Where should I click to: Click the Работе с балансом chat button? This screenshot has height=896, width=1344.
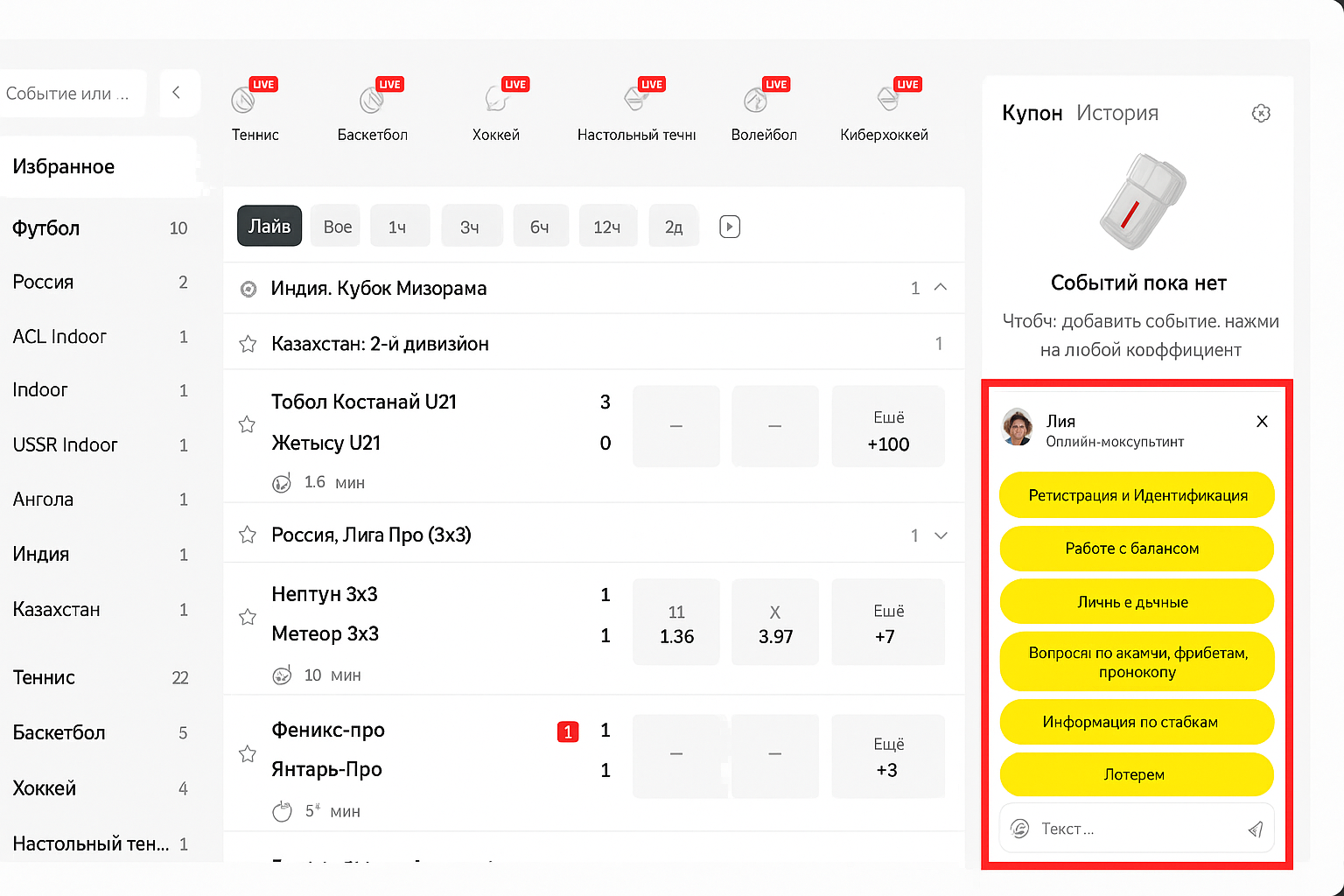[x=1136, y=549]
